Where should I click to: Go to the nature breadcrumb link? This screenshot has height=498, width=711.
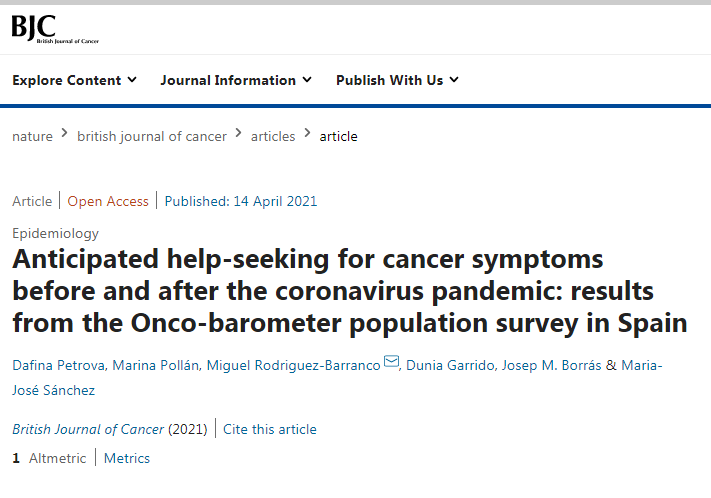(32, 136)
